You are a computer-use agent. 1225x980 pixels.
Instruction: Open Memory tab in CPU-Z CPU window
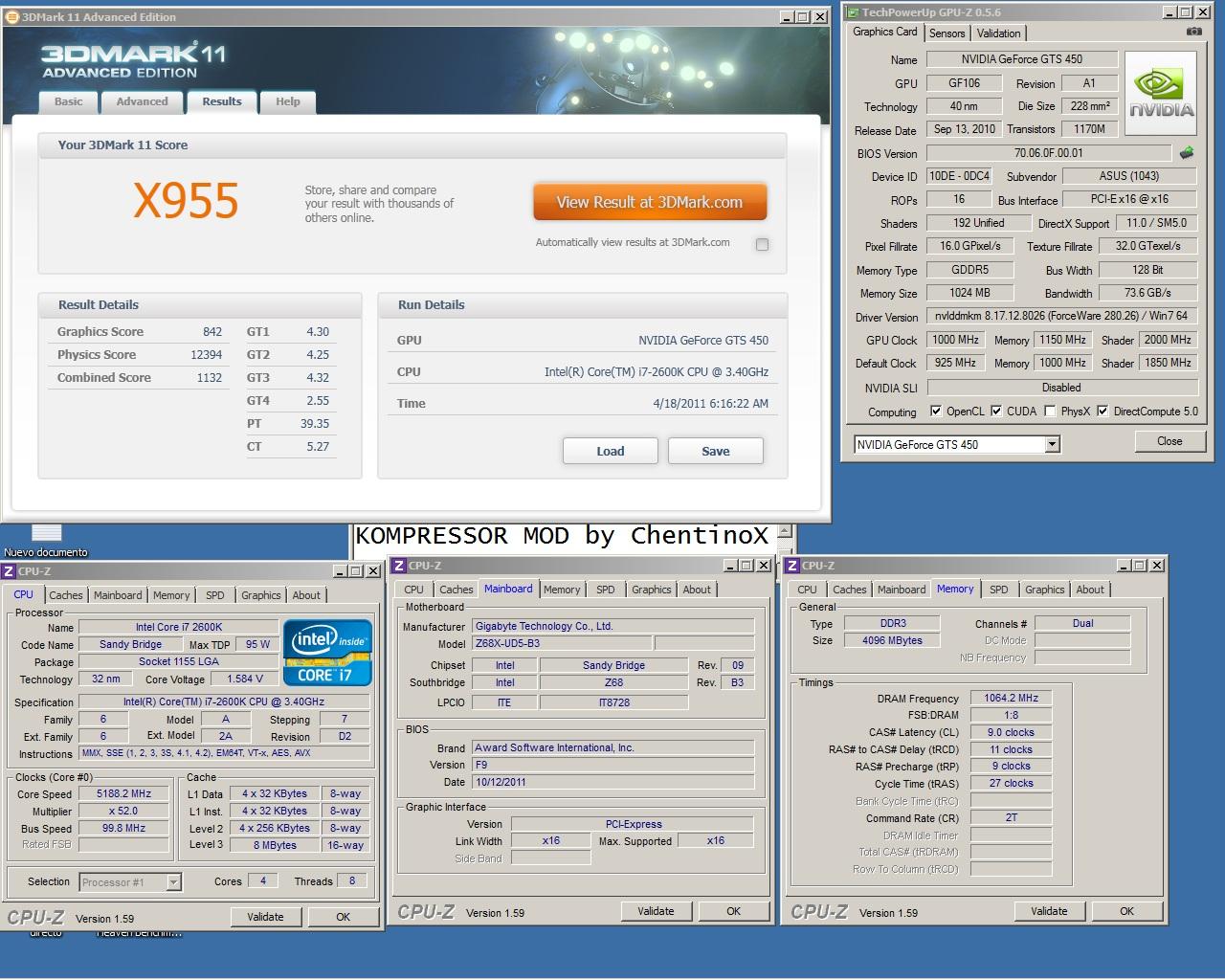tap(171, 595)
